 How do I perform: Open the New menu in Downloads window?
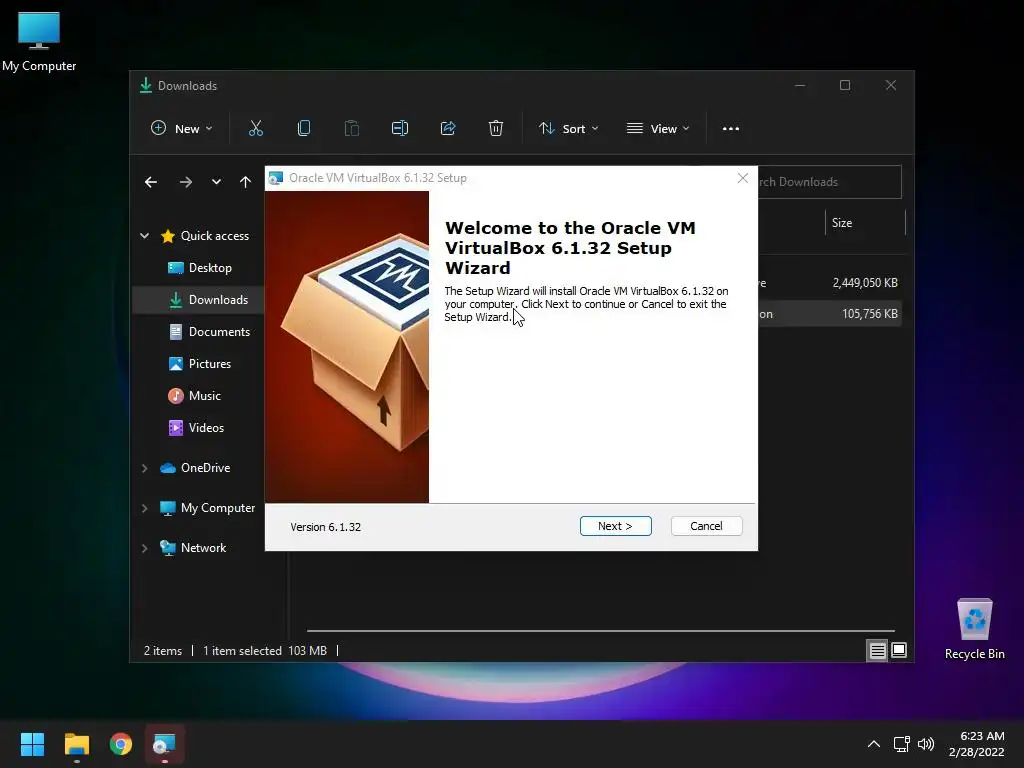tap(182, 129)
